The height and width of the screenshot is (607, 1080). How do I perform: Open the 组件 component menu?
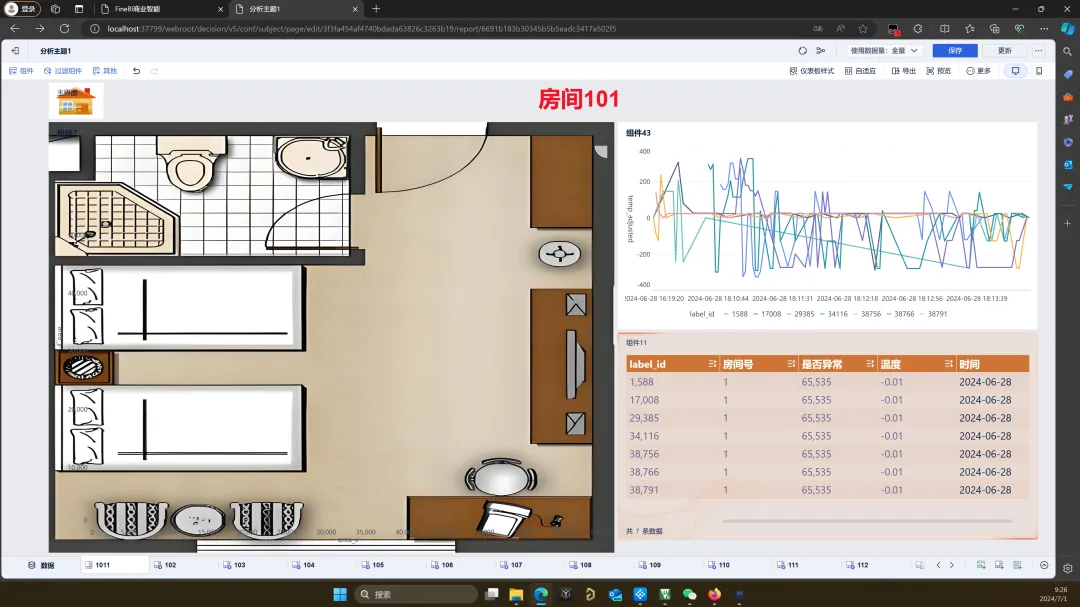pos(21,71)
